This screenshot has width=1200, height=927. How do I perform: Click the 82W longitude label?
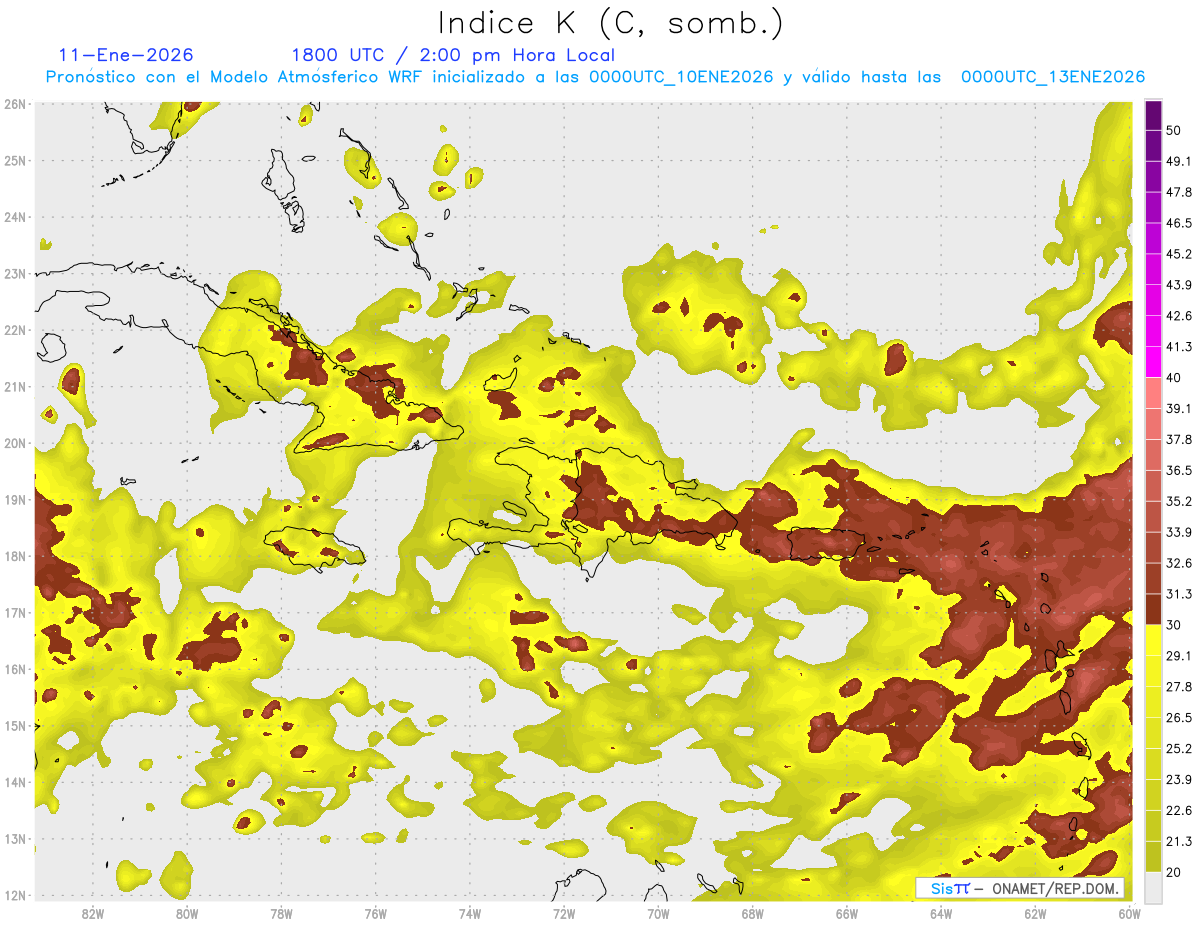coord(92,914)
